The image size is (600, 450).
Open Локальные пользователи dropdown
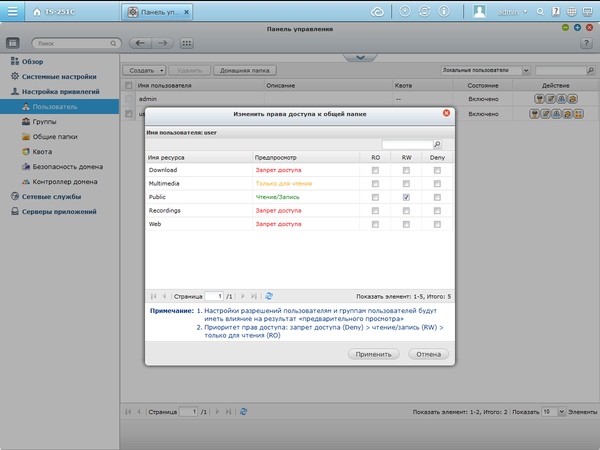485,70
